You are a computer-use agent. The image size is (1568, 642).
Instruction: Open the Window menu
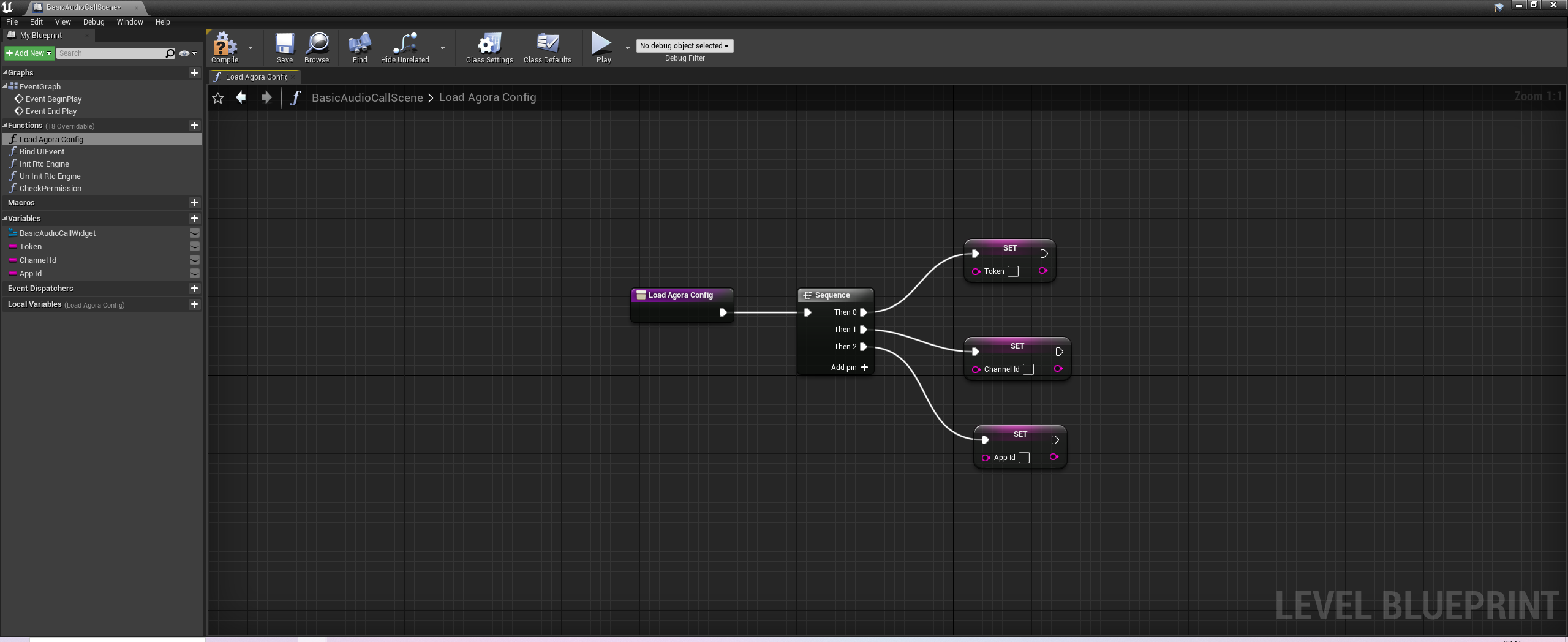click(x=130, y=22)
